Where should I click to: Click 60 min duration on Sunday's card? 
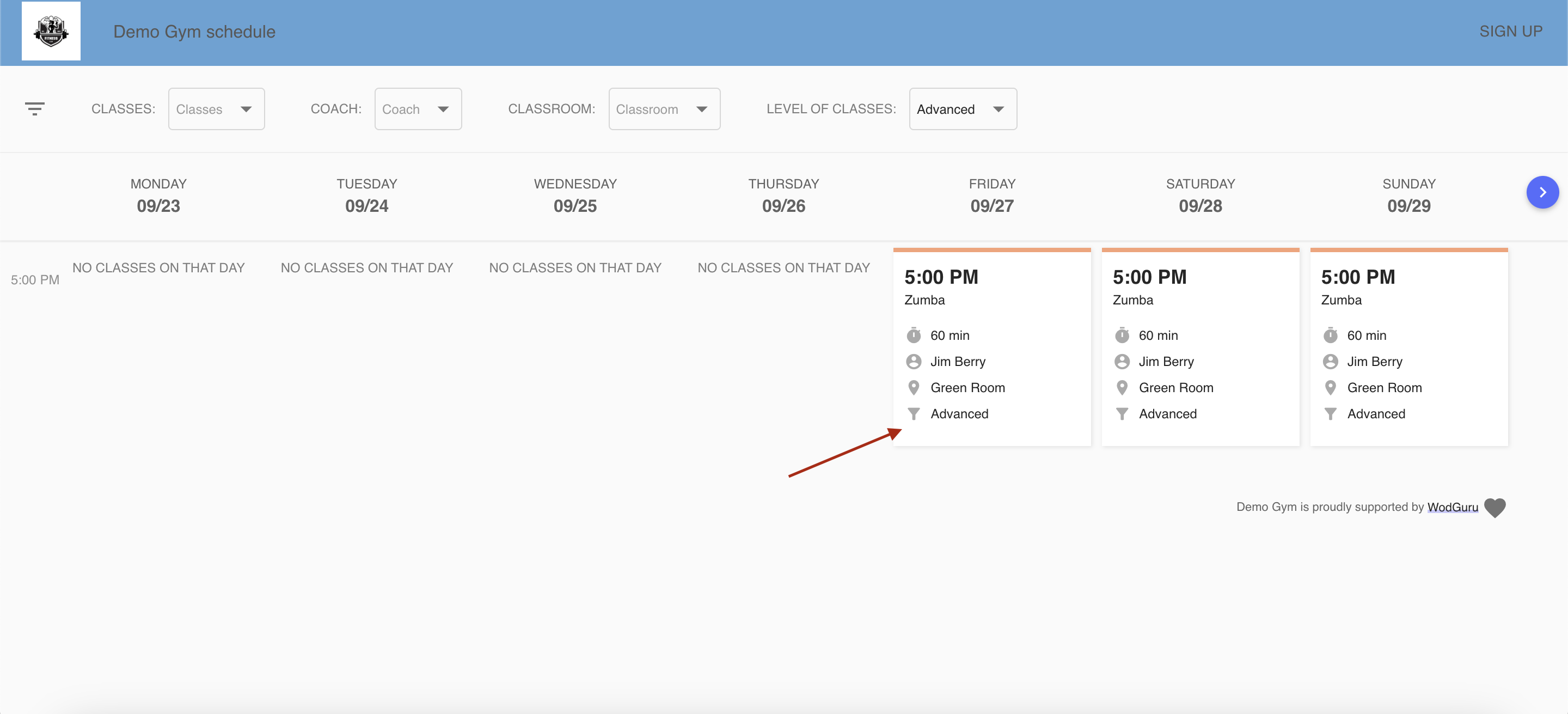1367,335
